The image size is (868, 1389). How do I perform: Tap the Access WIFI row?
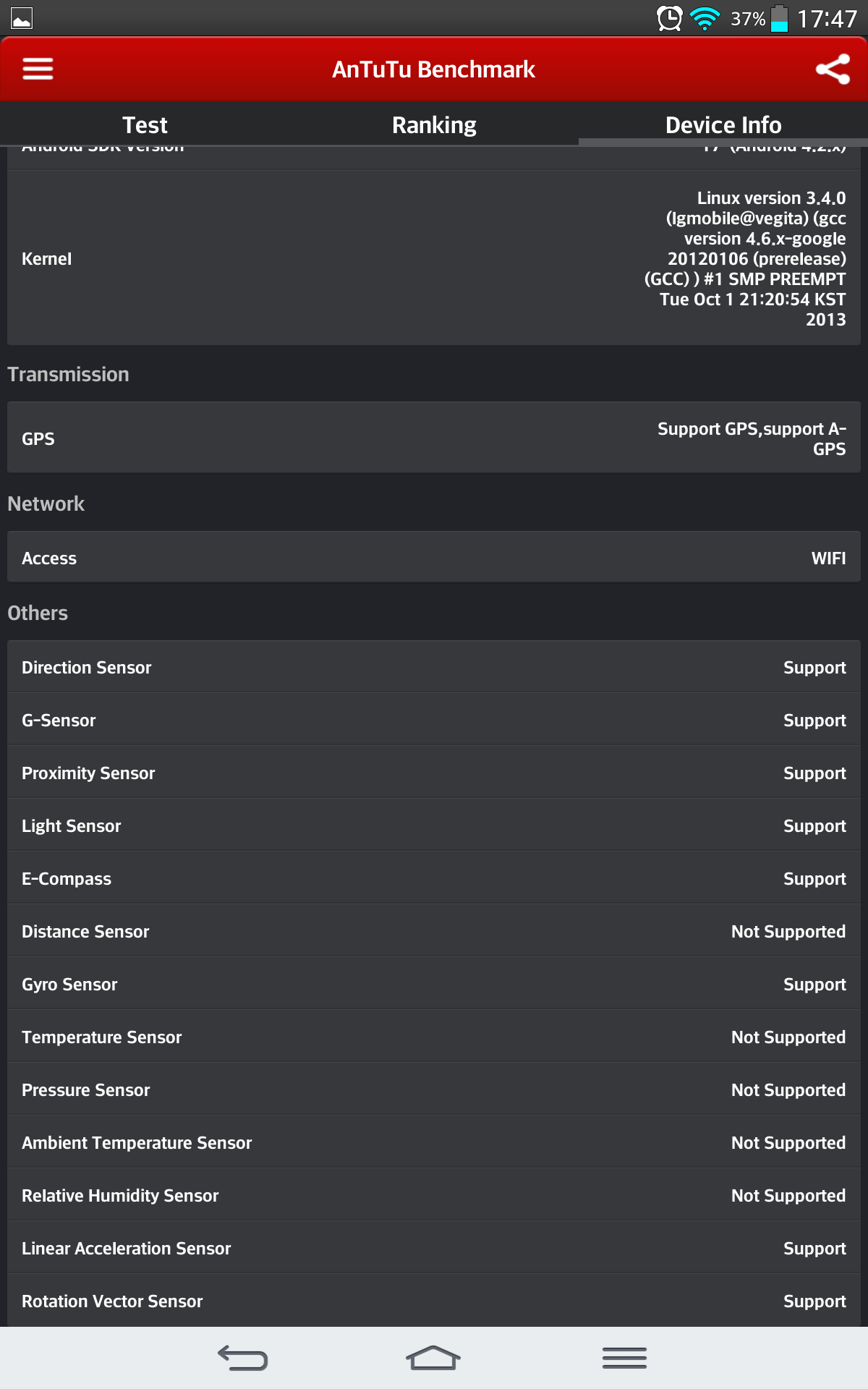tap(434, 558)
